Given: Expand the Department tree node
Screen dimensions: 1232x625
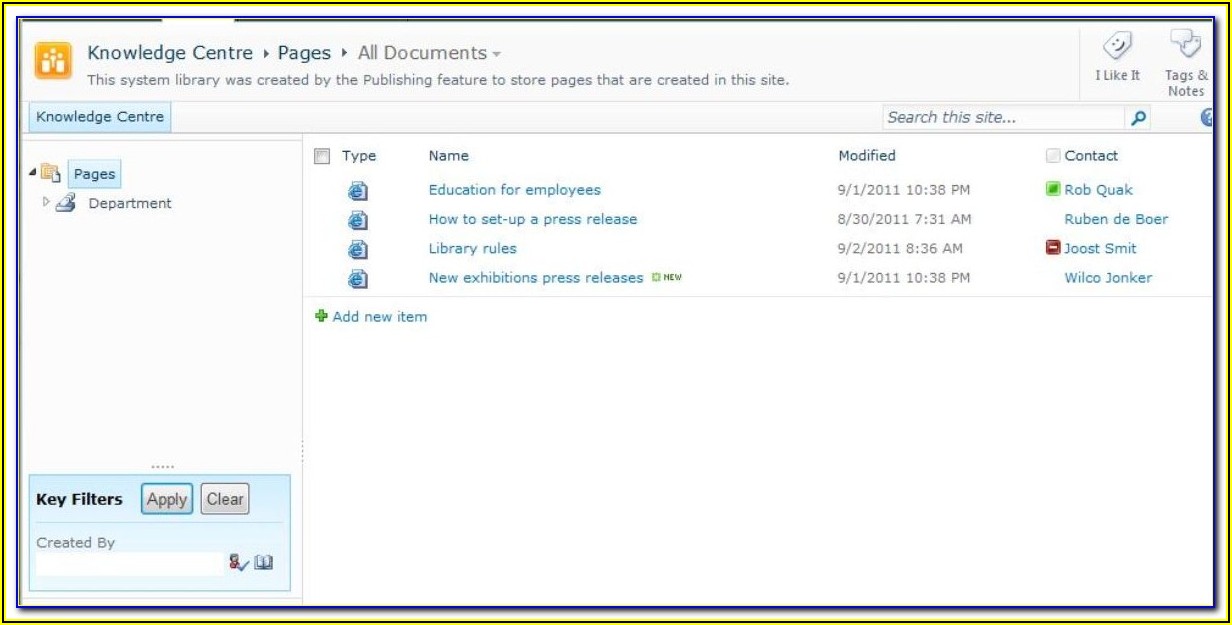Looking at the screenshot, I should 46,203.
